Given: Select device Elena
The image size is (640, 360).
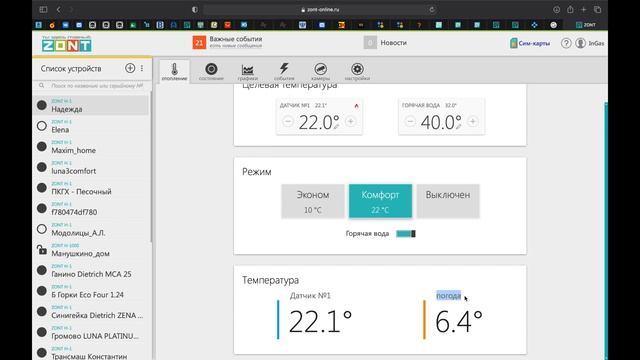Looking at the screenshot, I should [91, 126].
